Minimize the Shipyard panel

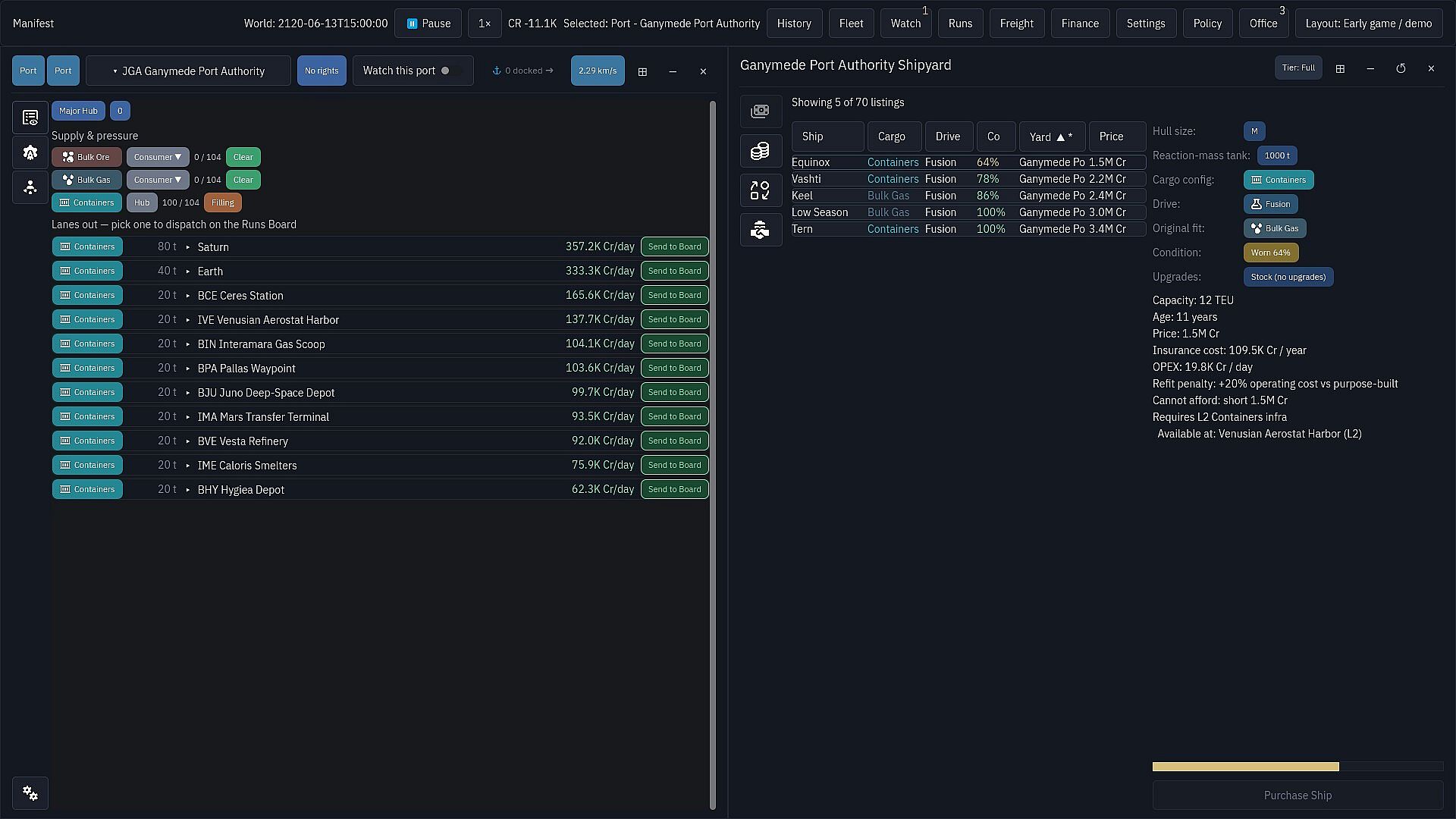1370,68
